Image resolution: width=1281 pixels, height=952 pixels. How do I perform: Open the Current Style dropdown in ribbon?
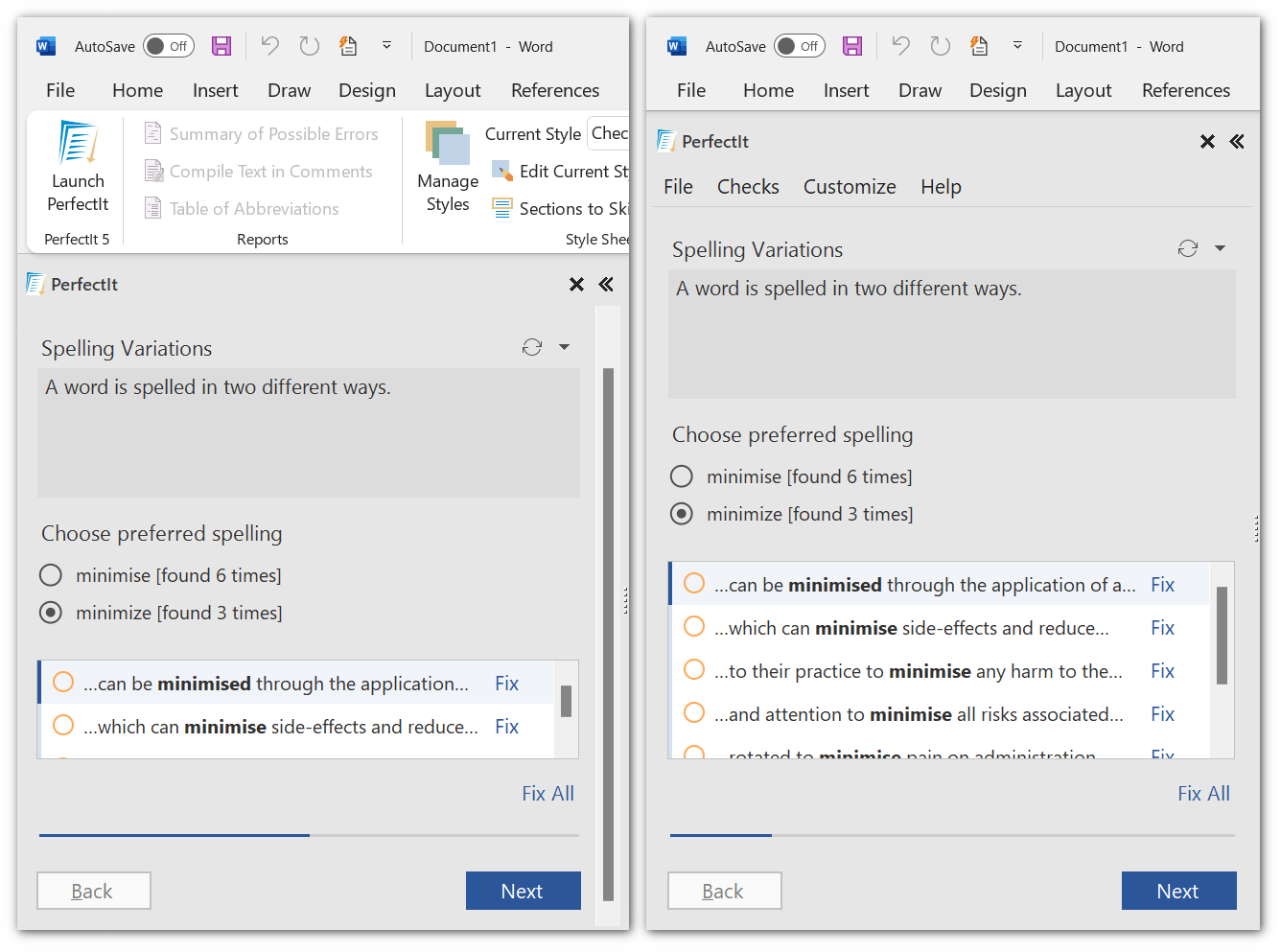[608, 133]
